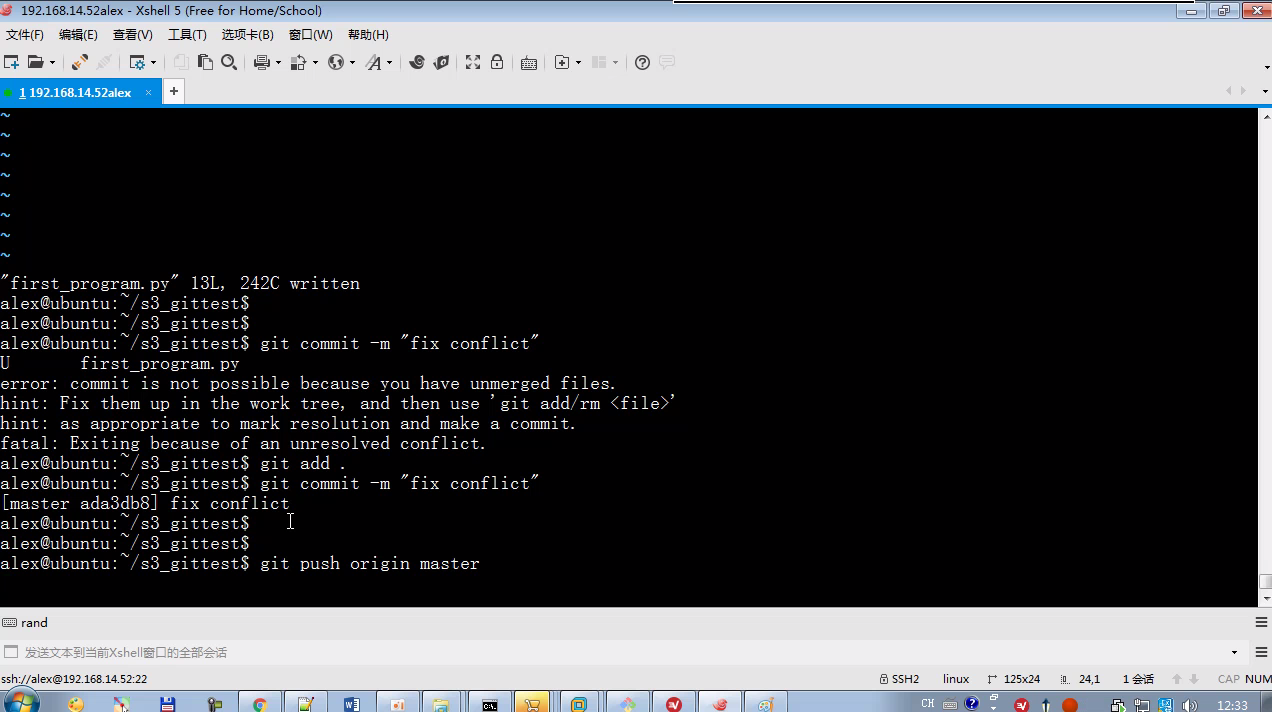
Task: Open the 选项卡(B) menu
Action: 247,34
